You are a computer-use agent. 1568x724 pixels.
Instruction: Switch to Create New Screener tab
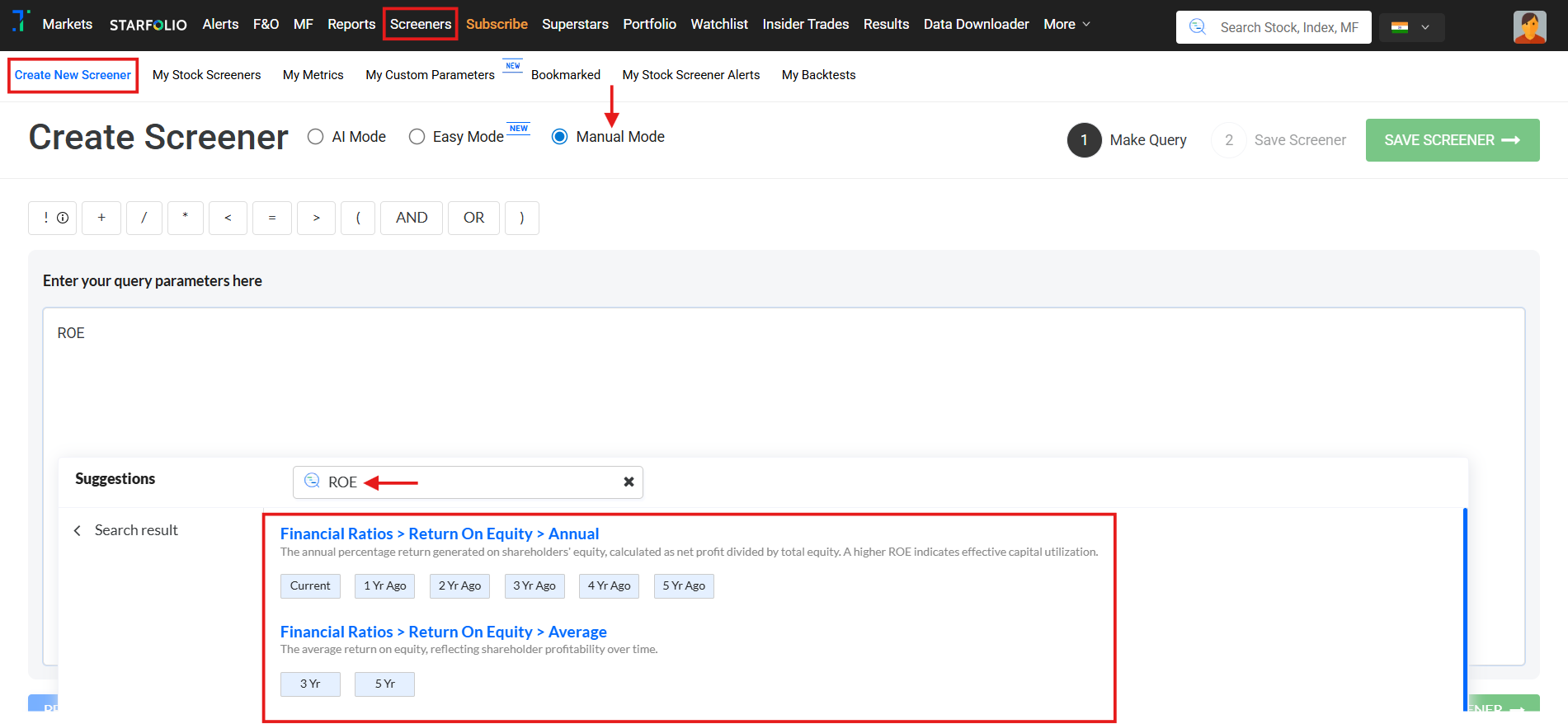tap(73, 75)
